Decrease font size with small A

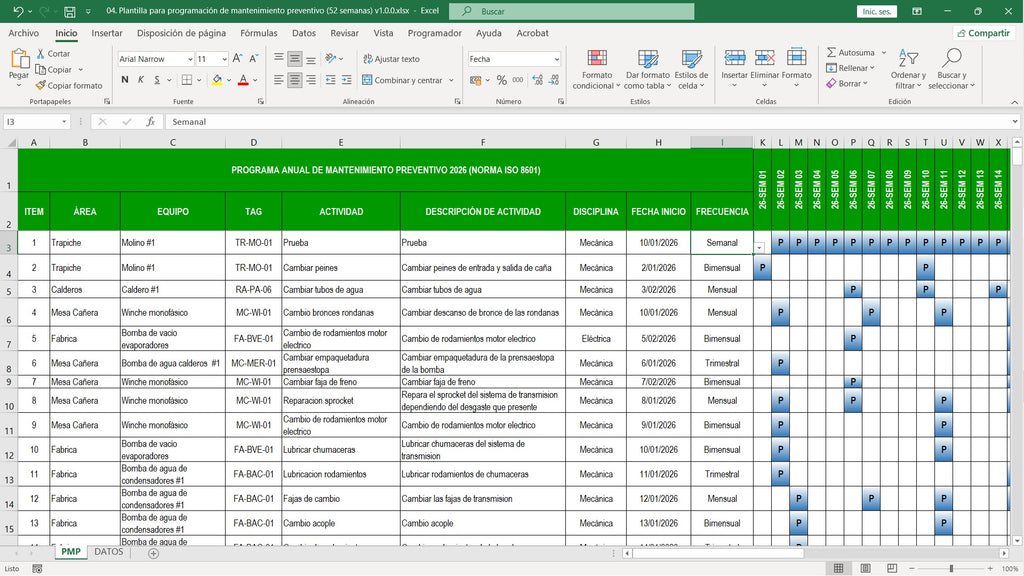tap(254, 59)
